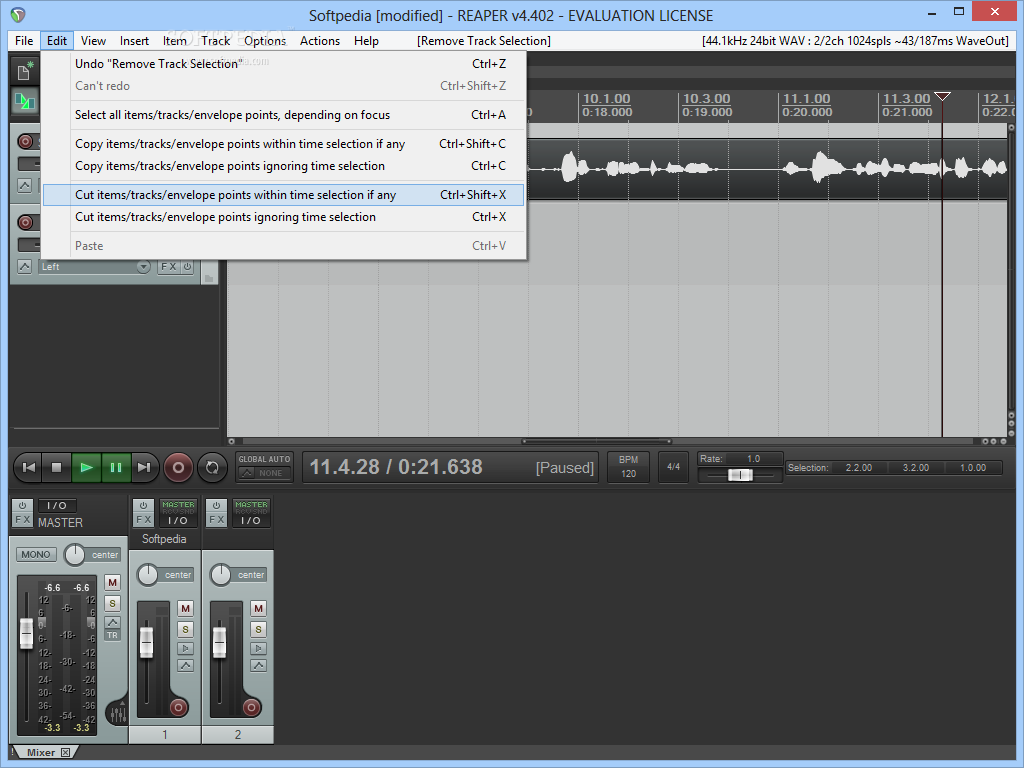Image resolution: width=1024 pixels, height=768 pixels.
Task: Click the BPM 120 tempo field
Action: click(628, 467)
